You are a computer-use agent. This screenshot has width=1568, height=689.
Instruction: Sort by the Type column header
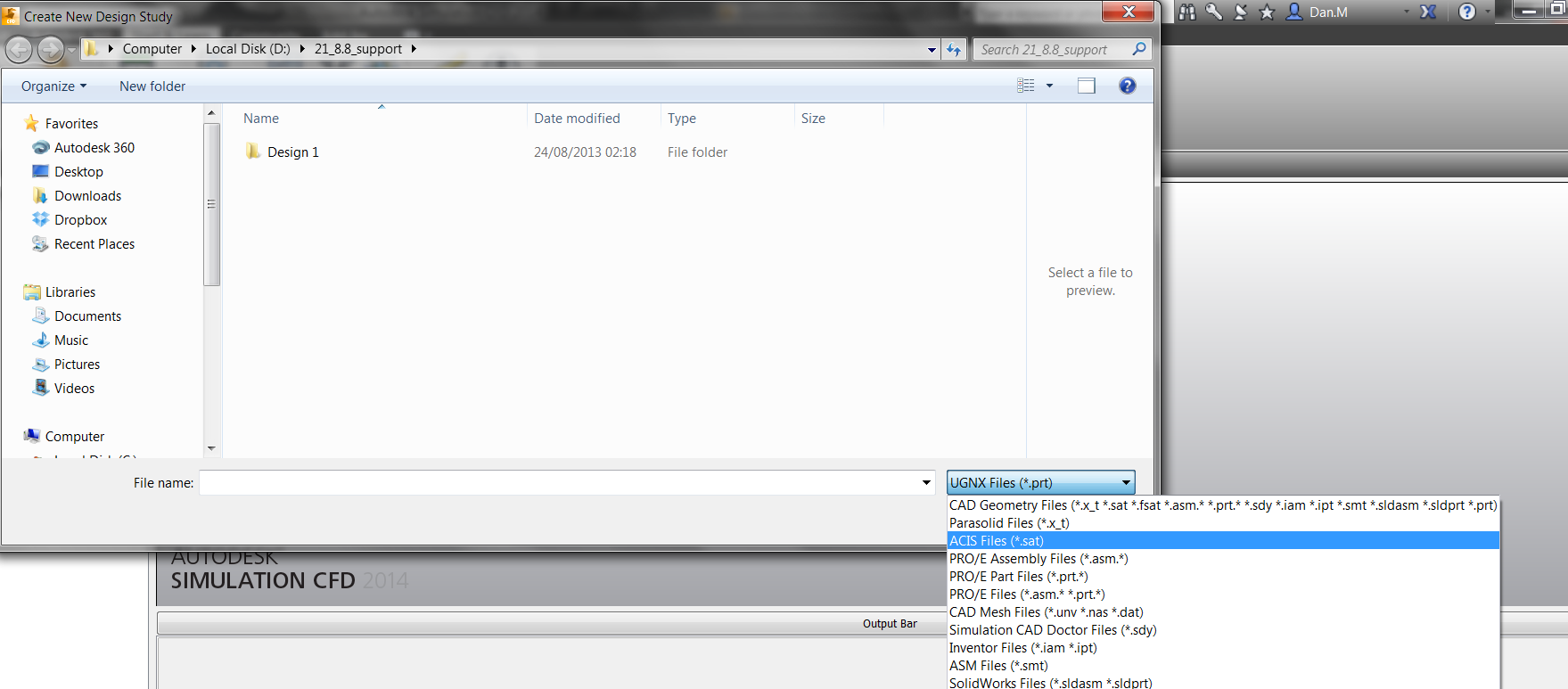click(x=682, y=119)
